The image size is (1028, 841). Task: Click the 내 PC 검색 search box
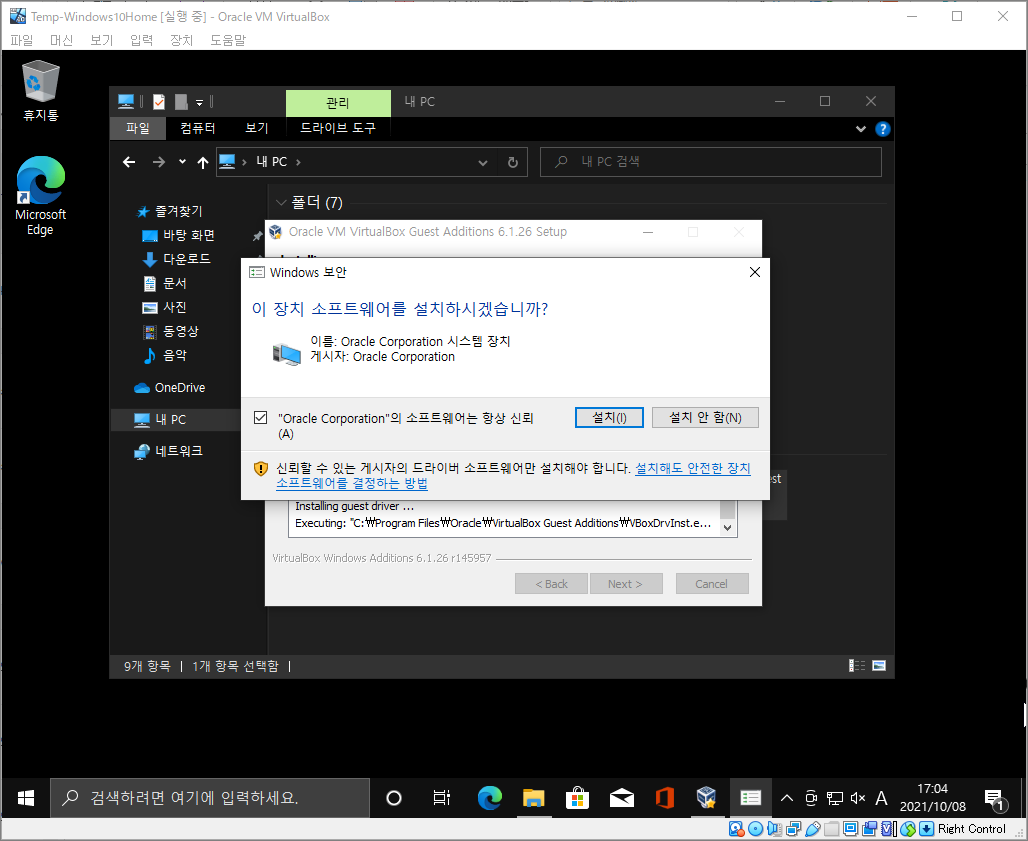tap(711, 162)
